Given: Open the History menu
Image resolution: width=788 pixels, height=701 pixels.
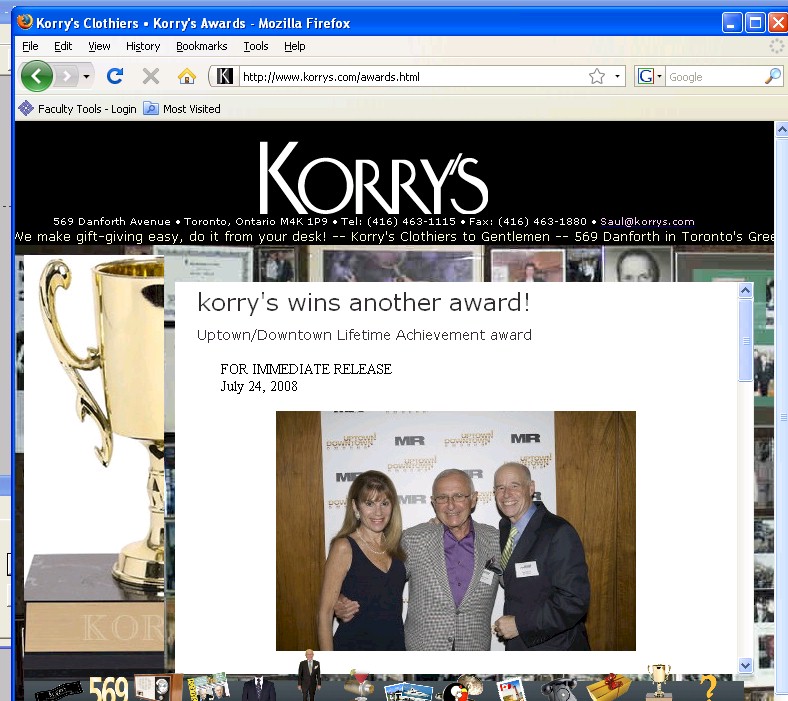Looking at the screenshot, I should pyautogui.click(x=143, y=46).
